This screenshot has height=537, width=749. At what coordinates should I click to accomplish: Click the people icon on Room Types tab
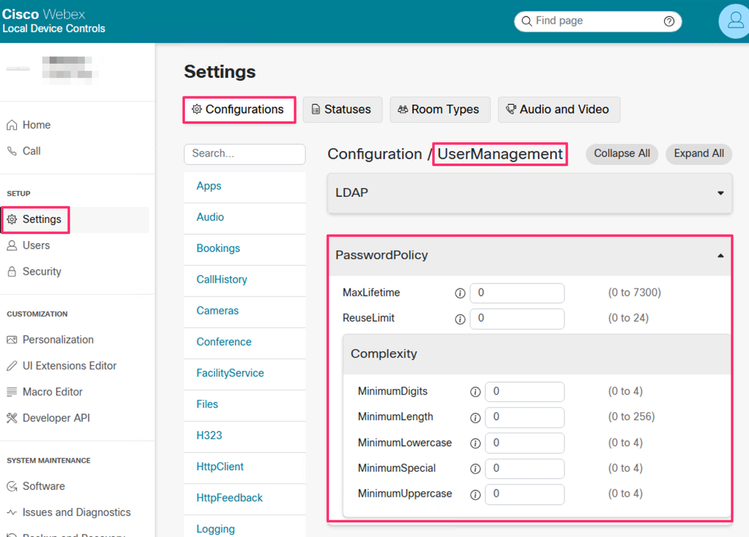point(403,109)
